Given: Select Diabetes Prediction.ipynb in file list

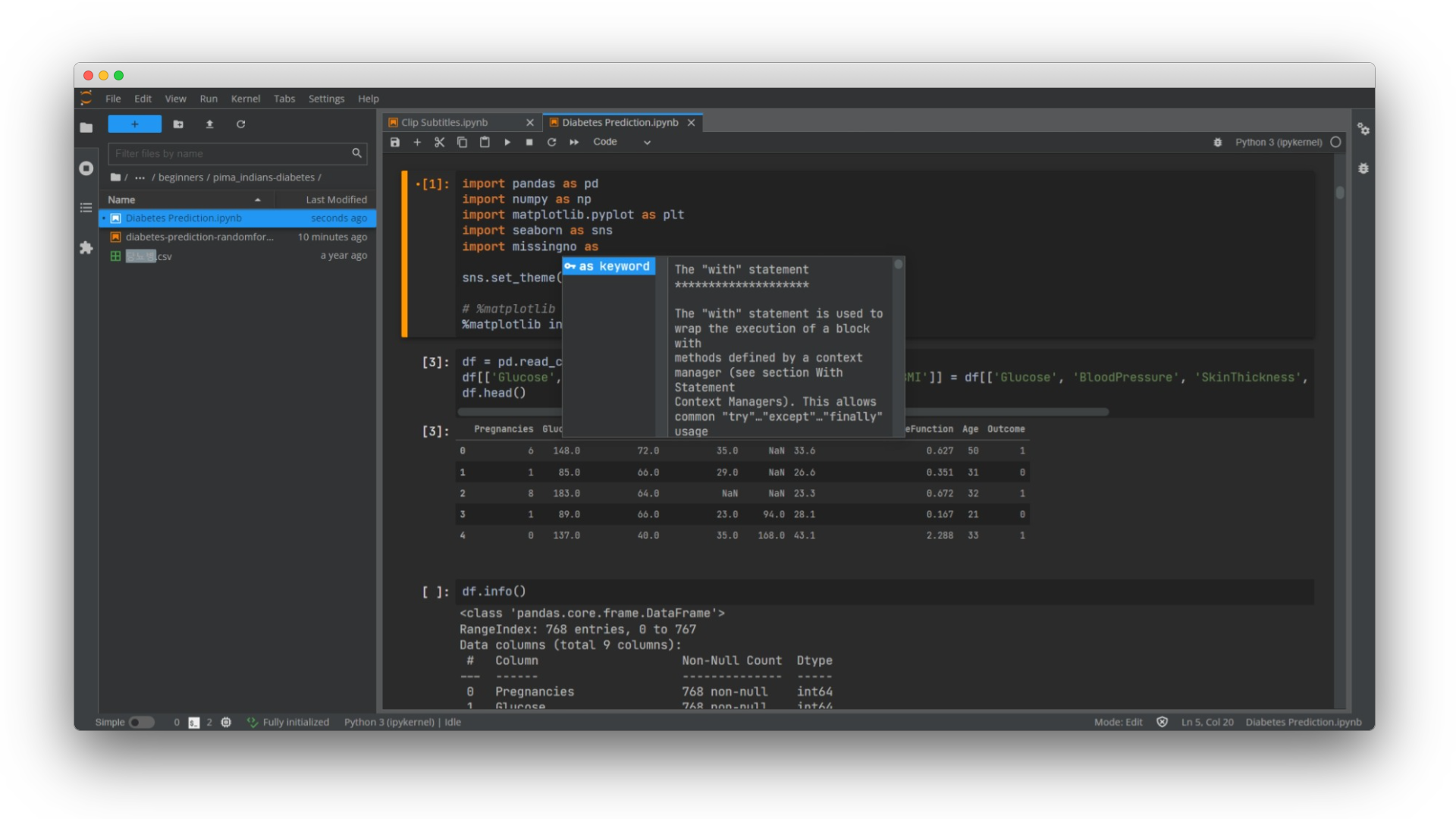Looking at the screenshot, I should click(x=238, y=218).
